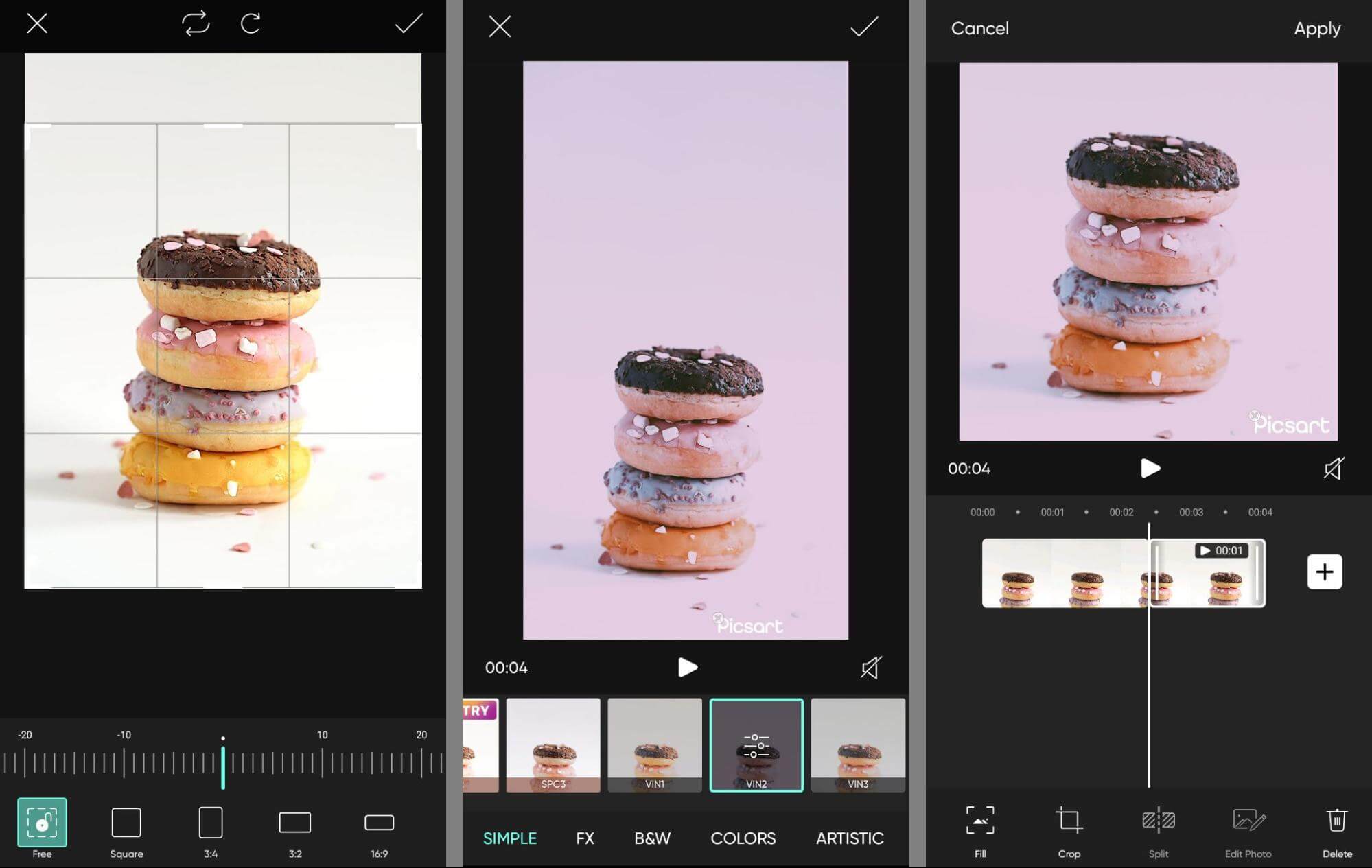
Task: Add new clip with plus button
Action: (x=1326, y=571)
